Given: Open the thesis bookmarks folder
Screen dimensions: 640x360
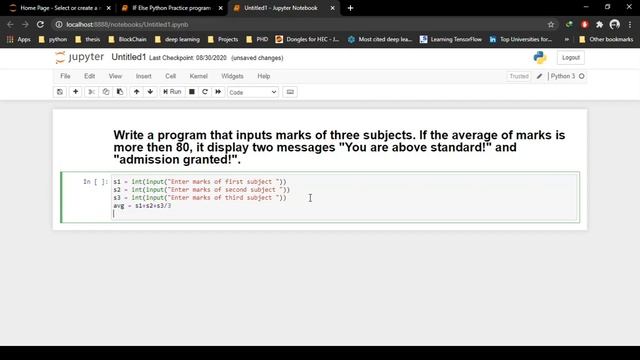Looking at the screenshot, I should 88,40.
